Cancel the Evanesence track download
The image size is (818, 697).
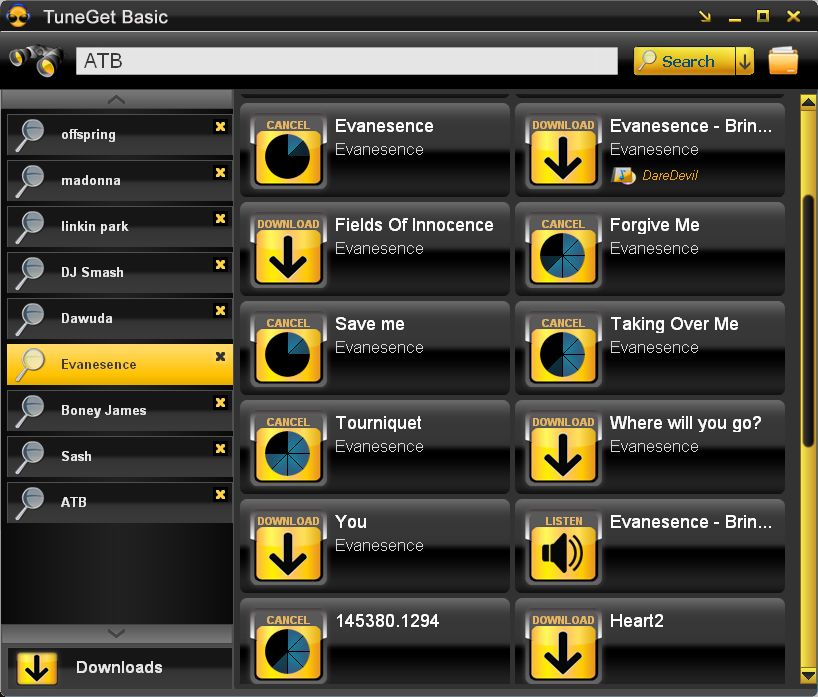(x=288, y=151)
